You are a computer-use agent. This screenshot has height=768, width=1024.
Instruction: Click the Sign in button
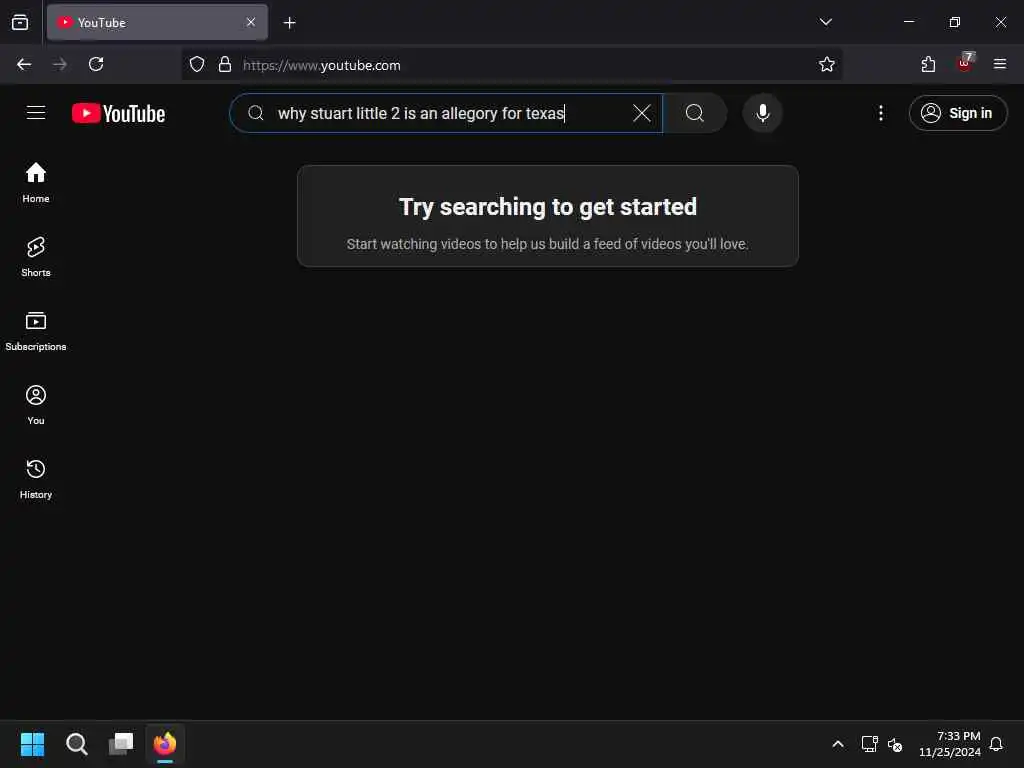pos(957,113)
